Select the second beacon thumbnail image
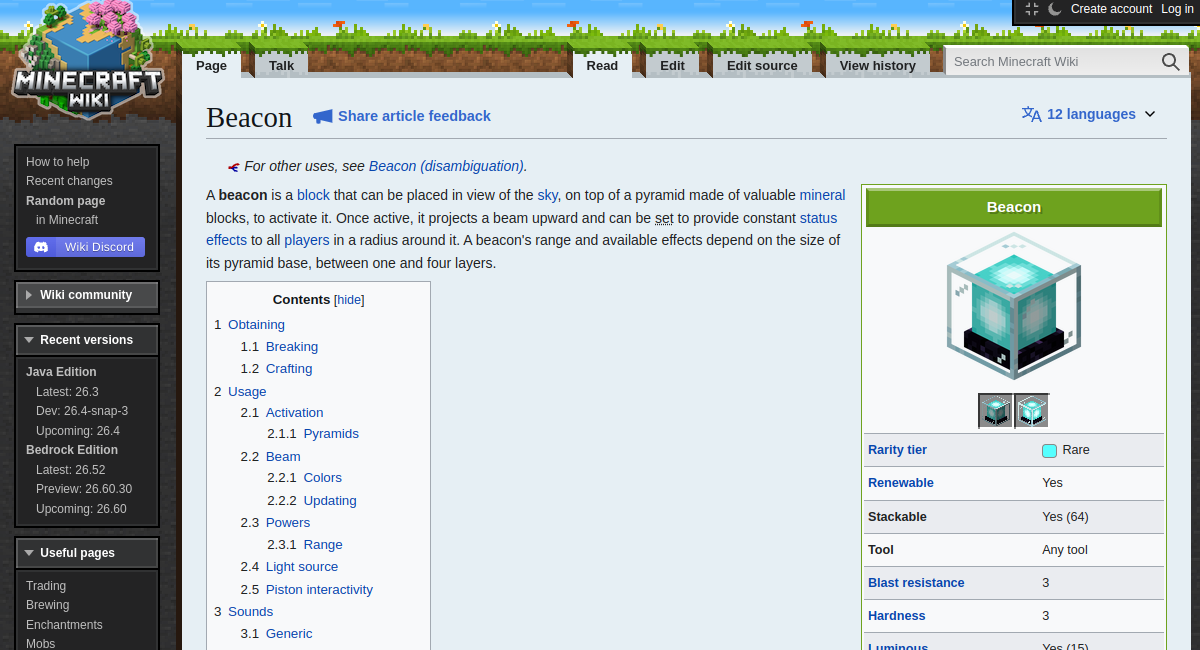Screen dimensions: 1200x650 click(x=1031, y=411)
